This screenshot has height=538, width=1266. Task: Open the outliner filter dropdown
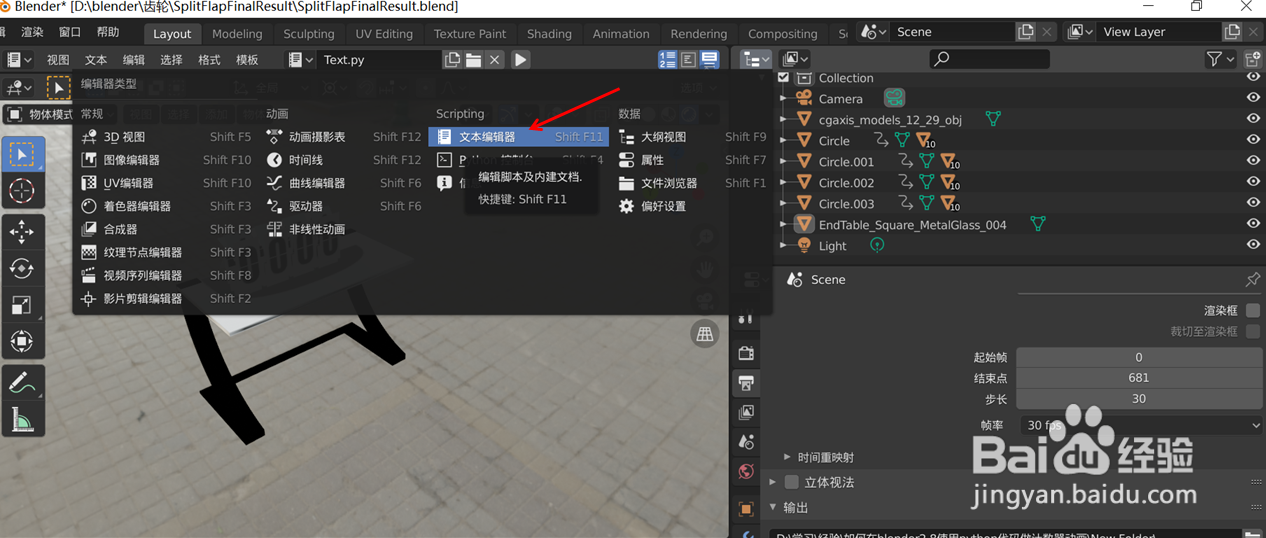point(1220,60)
